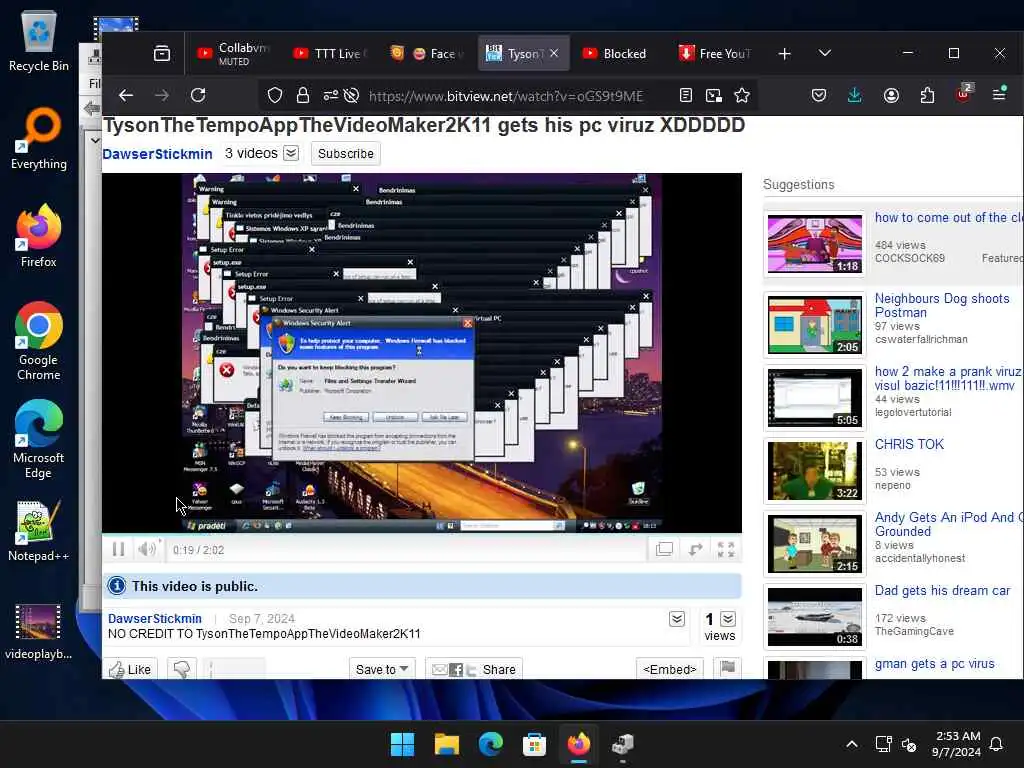Open the CHRIS TOK suggestion link
The image size is (1024, 768).
(x=909, y=445)
